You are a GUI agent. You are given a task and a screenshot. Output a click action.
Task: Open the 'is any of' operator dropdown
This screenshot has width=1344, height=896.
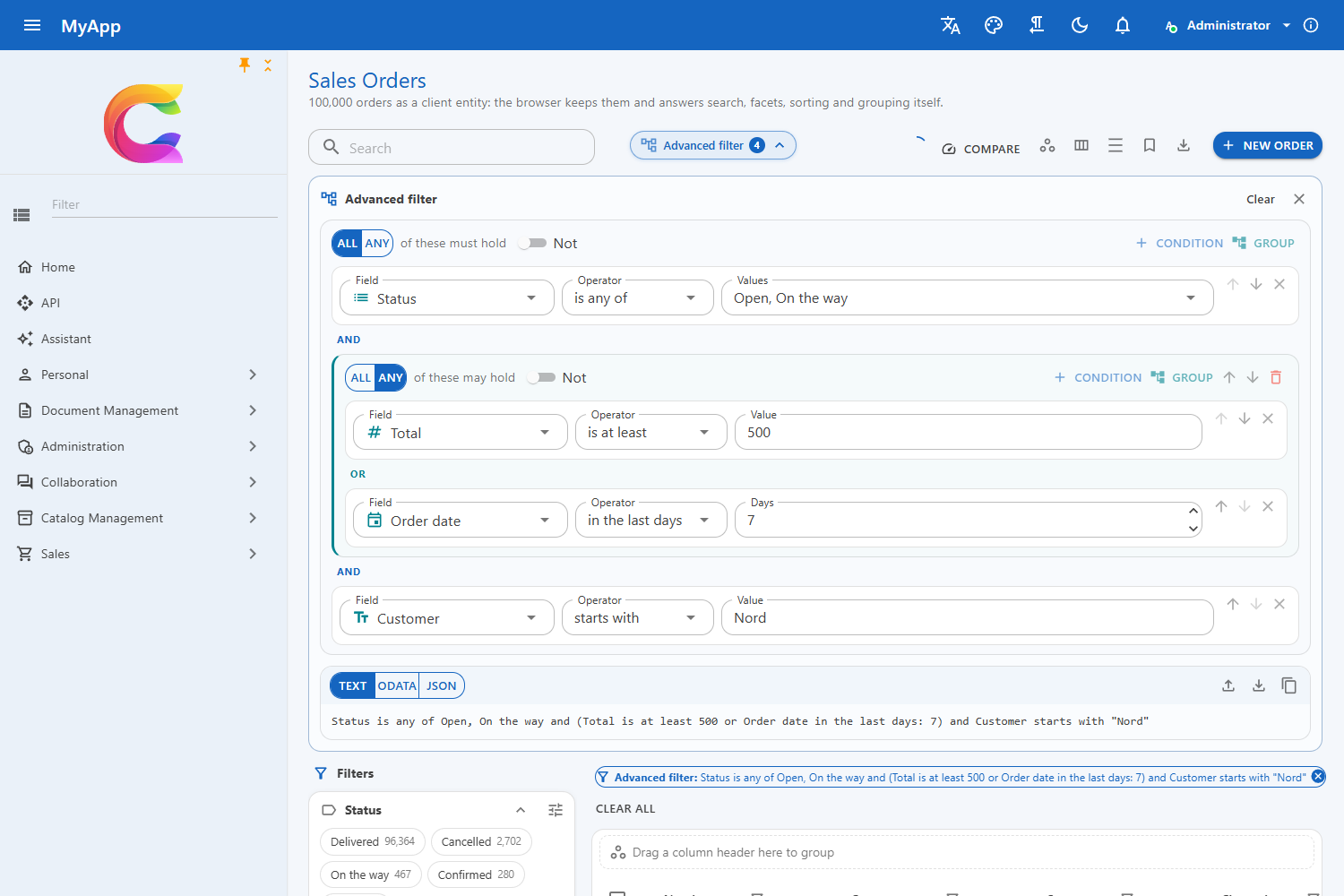[638, 297]
